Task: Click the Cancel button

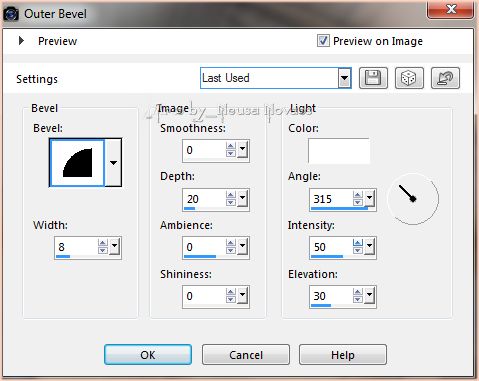Action: pyautogui.click(x=246, y=355)
